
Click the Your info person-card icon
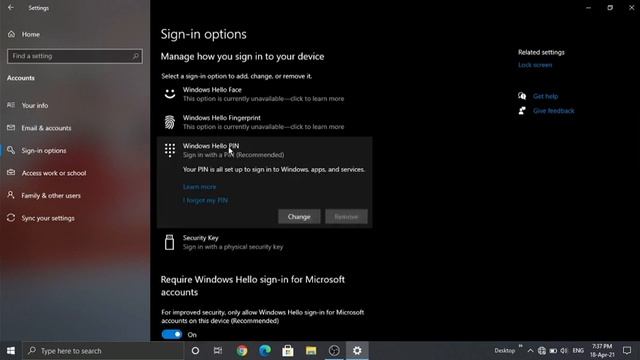tap(11, 105)
